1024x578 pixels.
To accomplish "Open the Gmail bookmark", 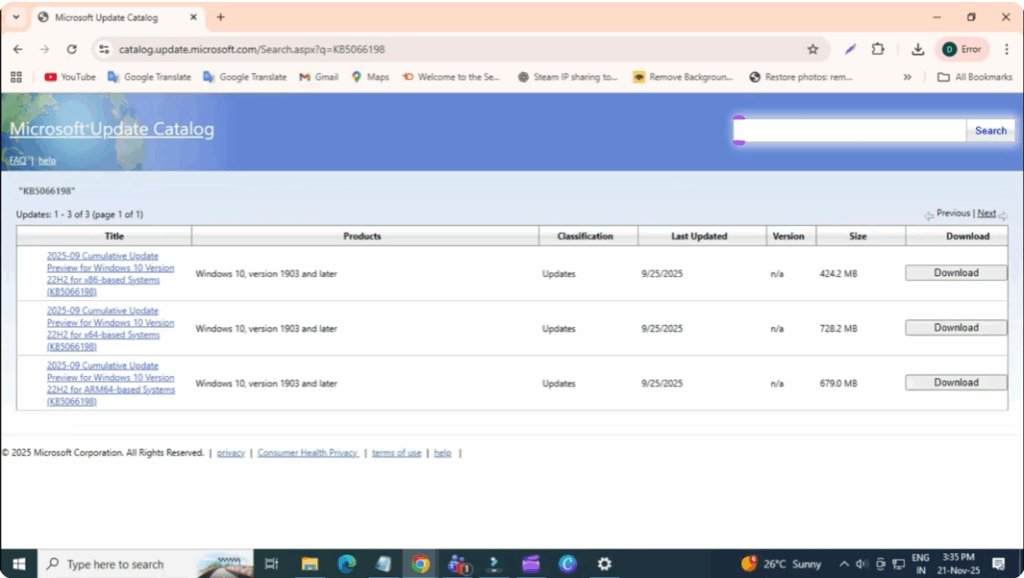I will [318, 77].
